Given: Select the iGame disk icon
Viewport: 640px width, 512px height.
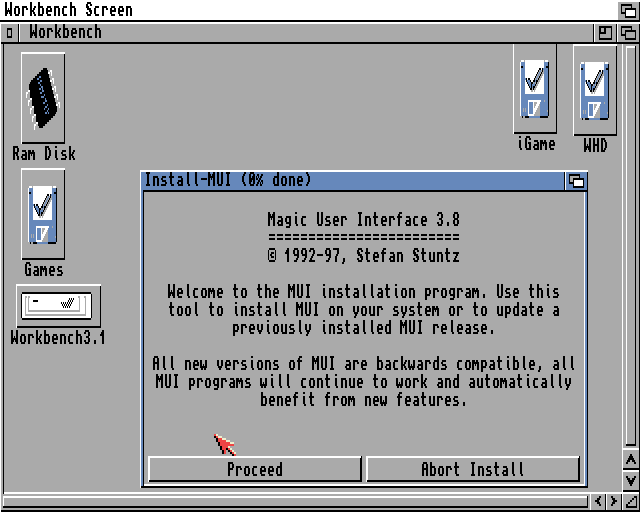Looking at the screenshot, I should pyautogui.click(x=535, y=88).
